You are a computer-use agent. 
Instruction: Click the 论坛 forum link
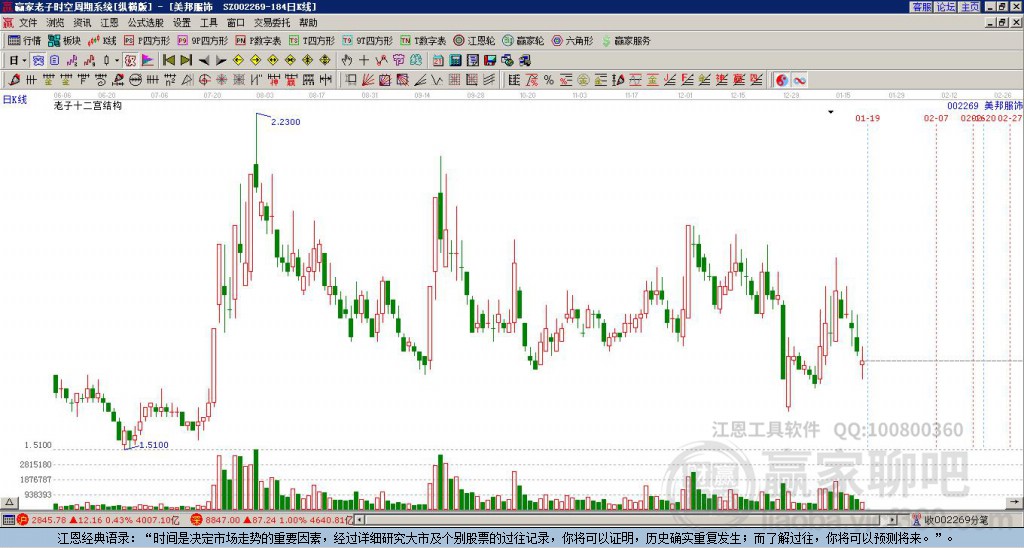click(x=945, y=7)
